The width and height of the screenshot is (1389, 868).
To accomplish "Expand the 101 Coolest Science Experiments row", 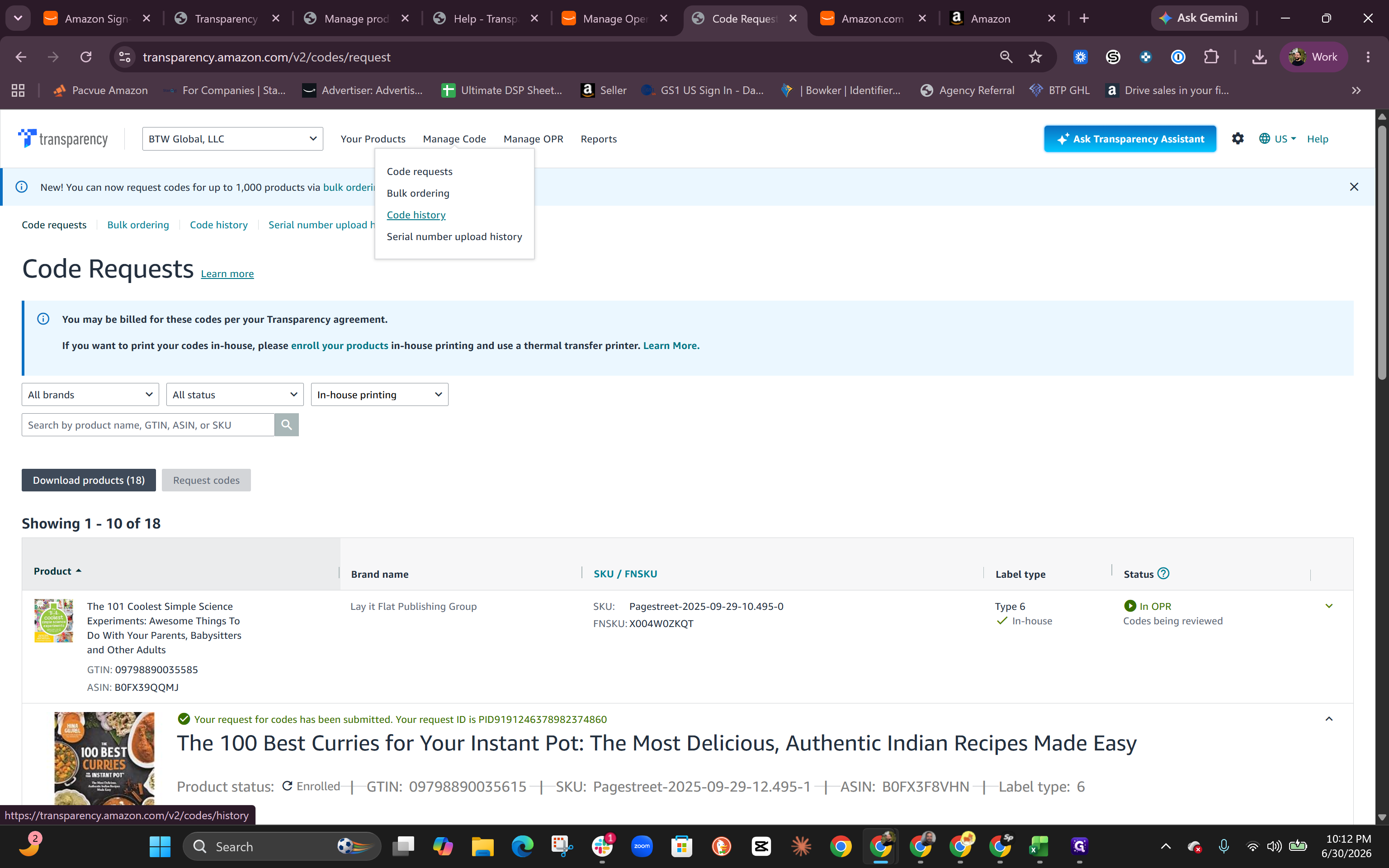I will click(x=1329, y=606).
